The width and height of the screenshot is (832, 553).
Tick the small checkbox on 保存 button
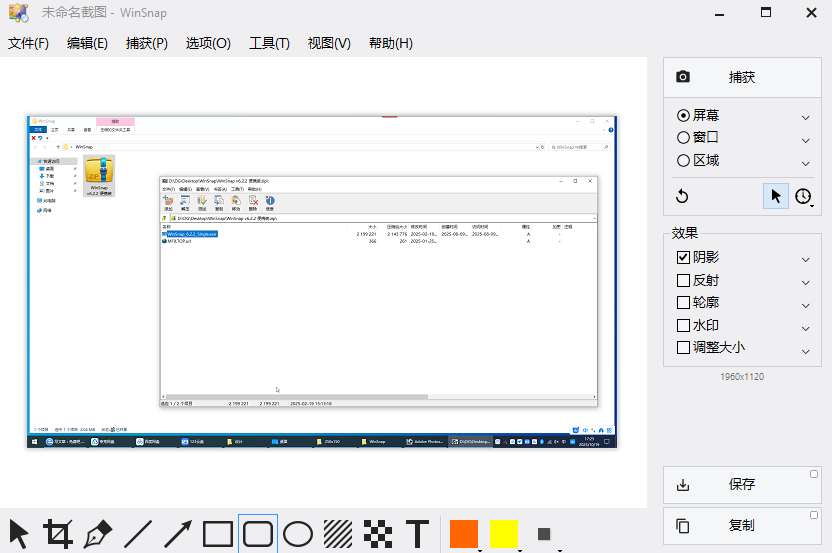pyautogui.click(x=814, y=474)
